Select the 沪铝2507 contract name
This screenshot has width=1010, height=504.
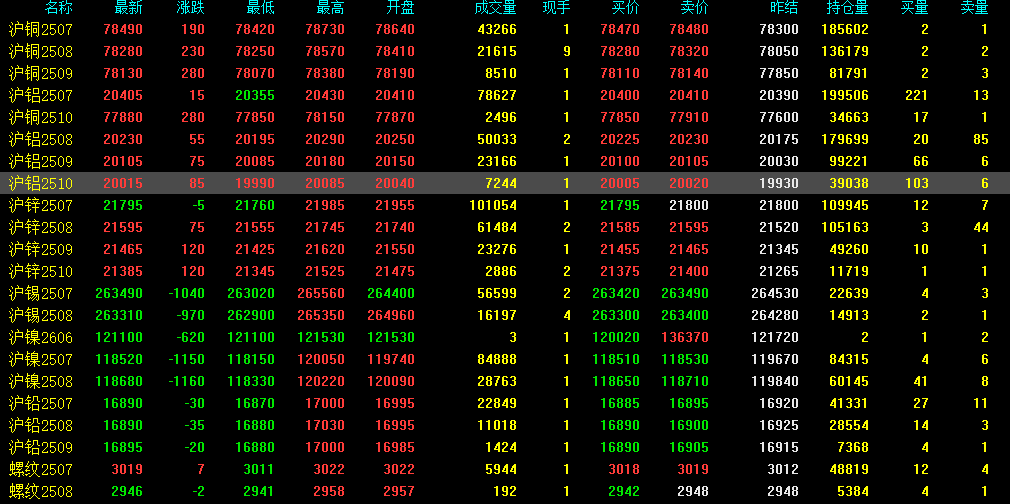pos(41,95)
